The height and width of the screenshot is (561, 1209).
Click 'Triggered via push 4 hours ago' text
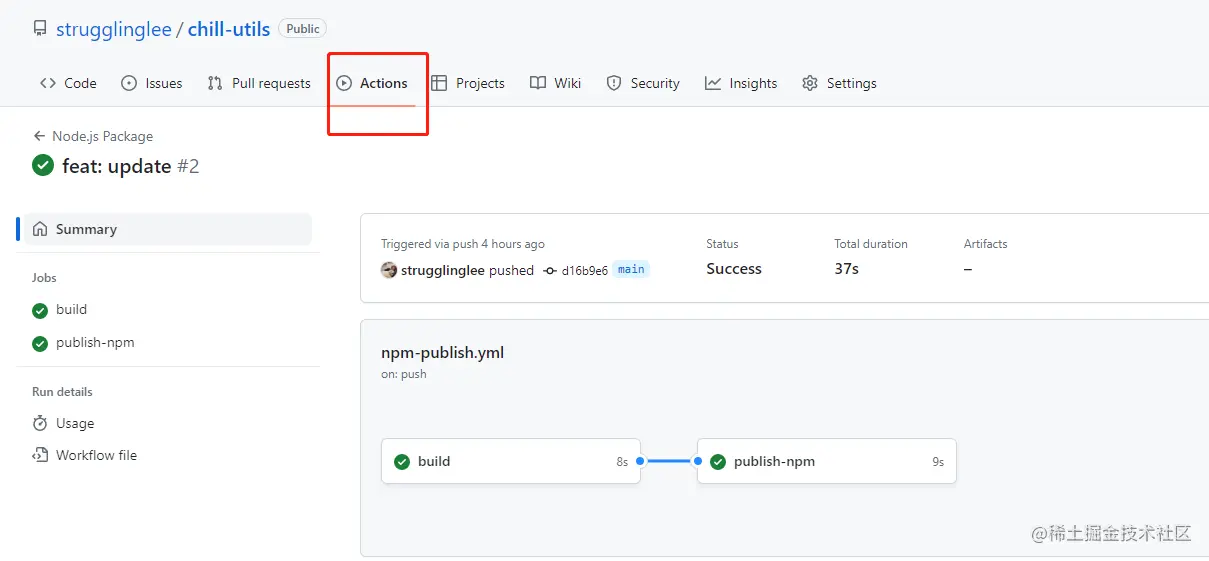(x=463, y=244)
